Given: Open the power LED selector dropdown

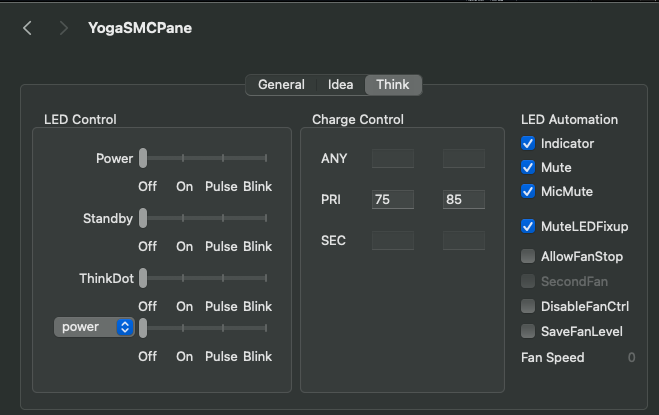Looking at the screenshot, I should pos(94,327).
